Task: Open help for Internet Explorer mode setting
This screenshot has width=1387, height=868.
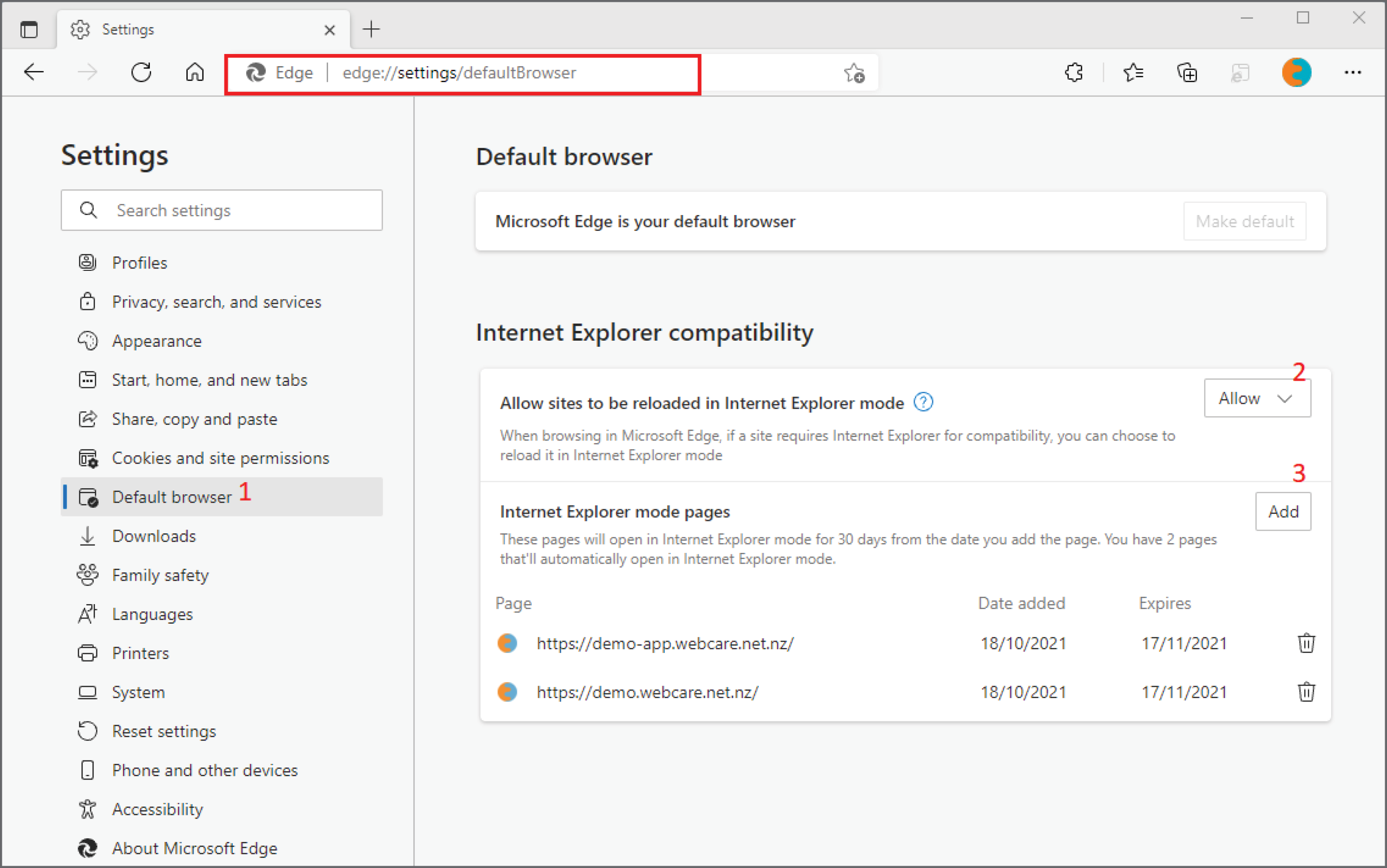Action: [924, 403]
